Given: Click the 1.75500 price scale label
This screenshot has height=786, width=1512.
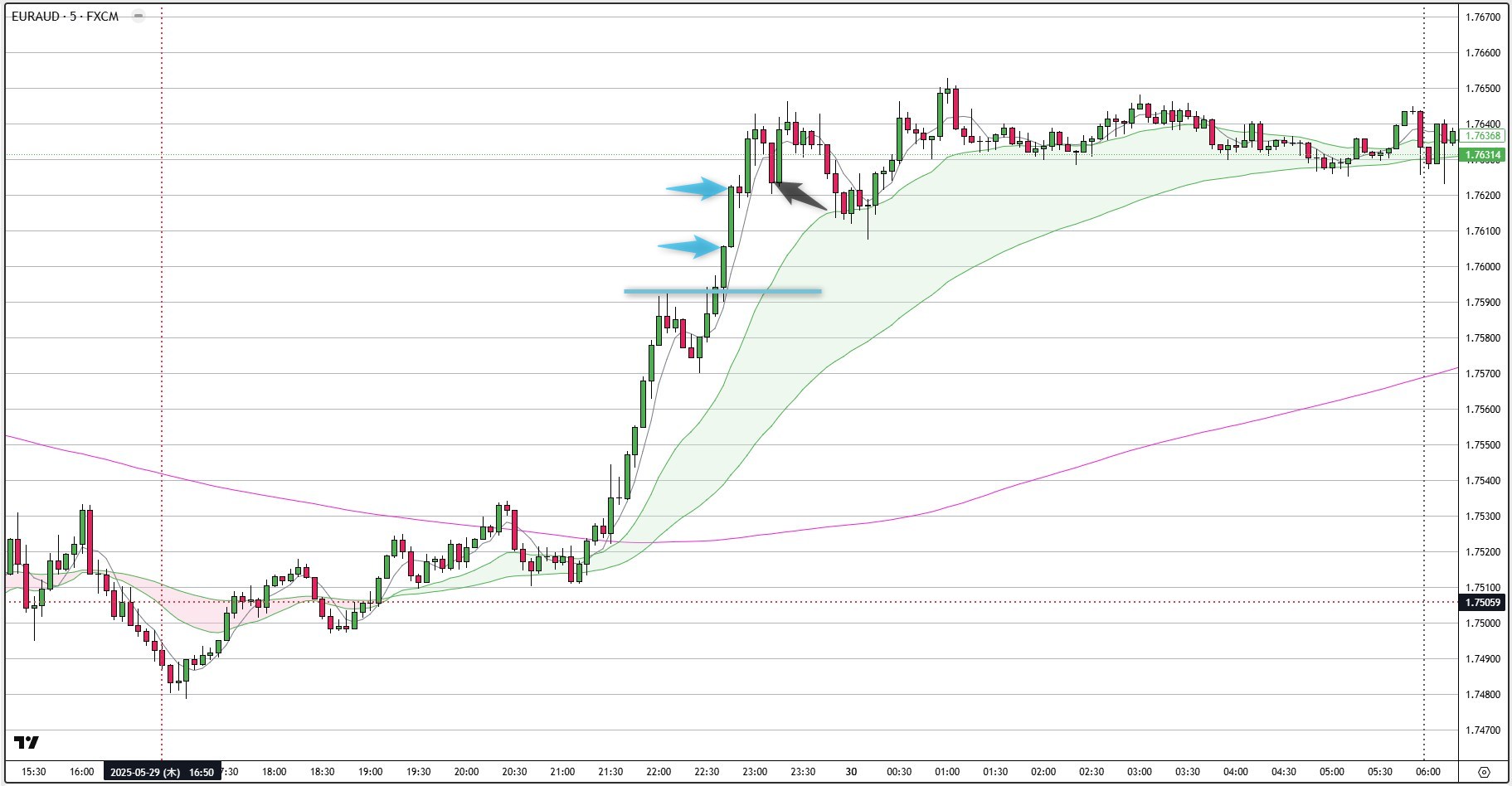Looking at the screenshot, I should click(x=1483, y=445).
